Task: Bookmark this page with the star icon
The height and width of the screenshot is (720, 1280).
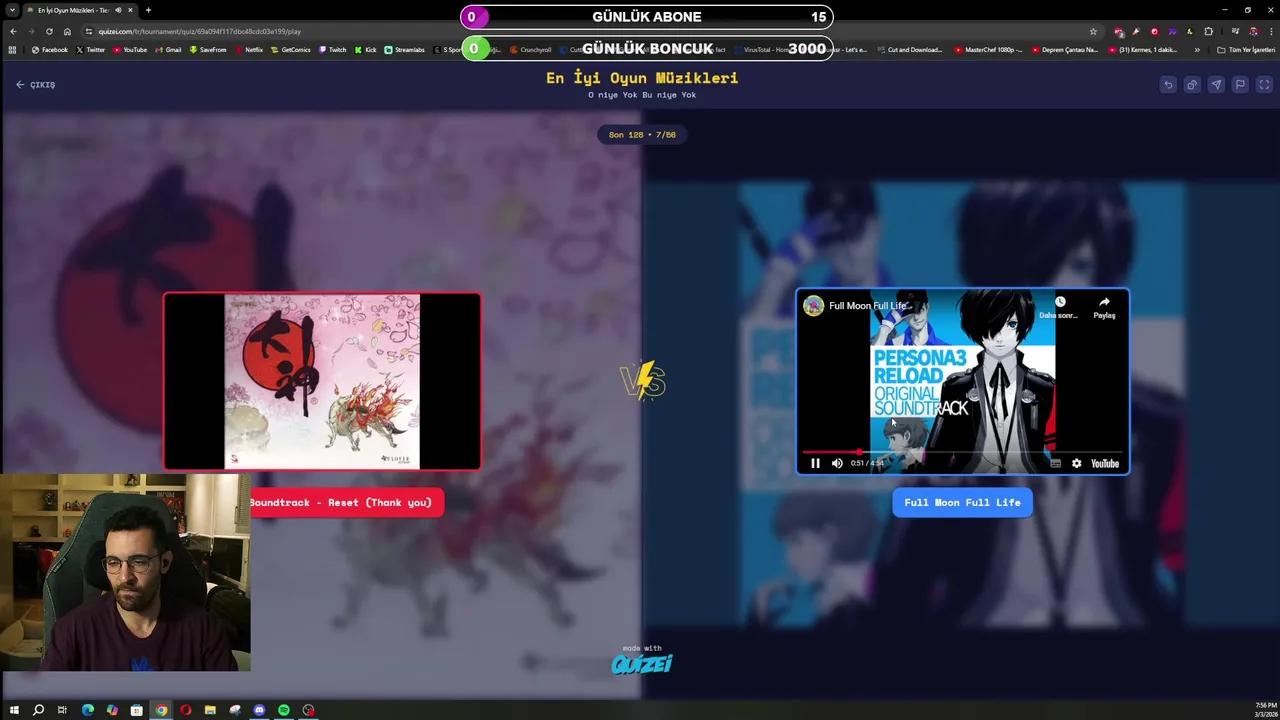Action: (1093, 31)
